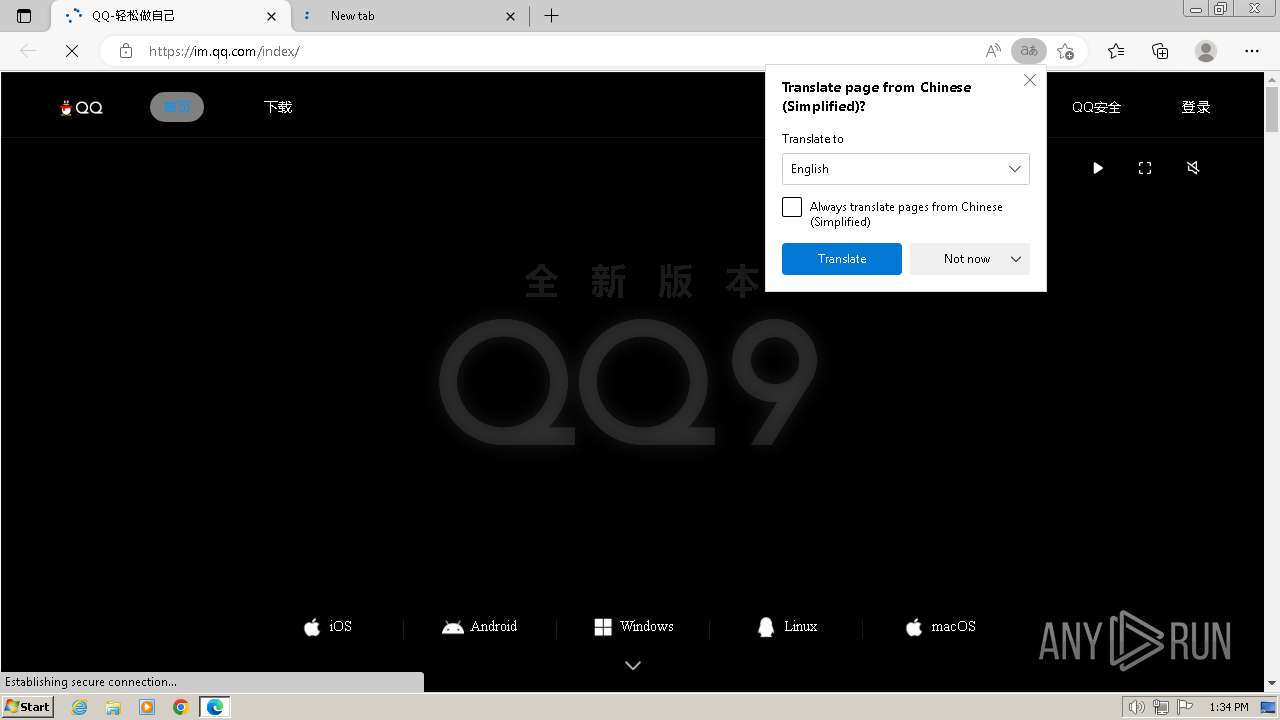Image resolution: width=1280 pixels, height=720 pixels.
Task: Play the QQ9 promo video
Action: (1097, 168)
